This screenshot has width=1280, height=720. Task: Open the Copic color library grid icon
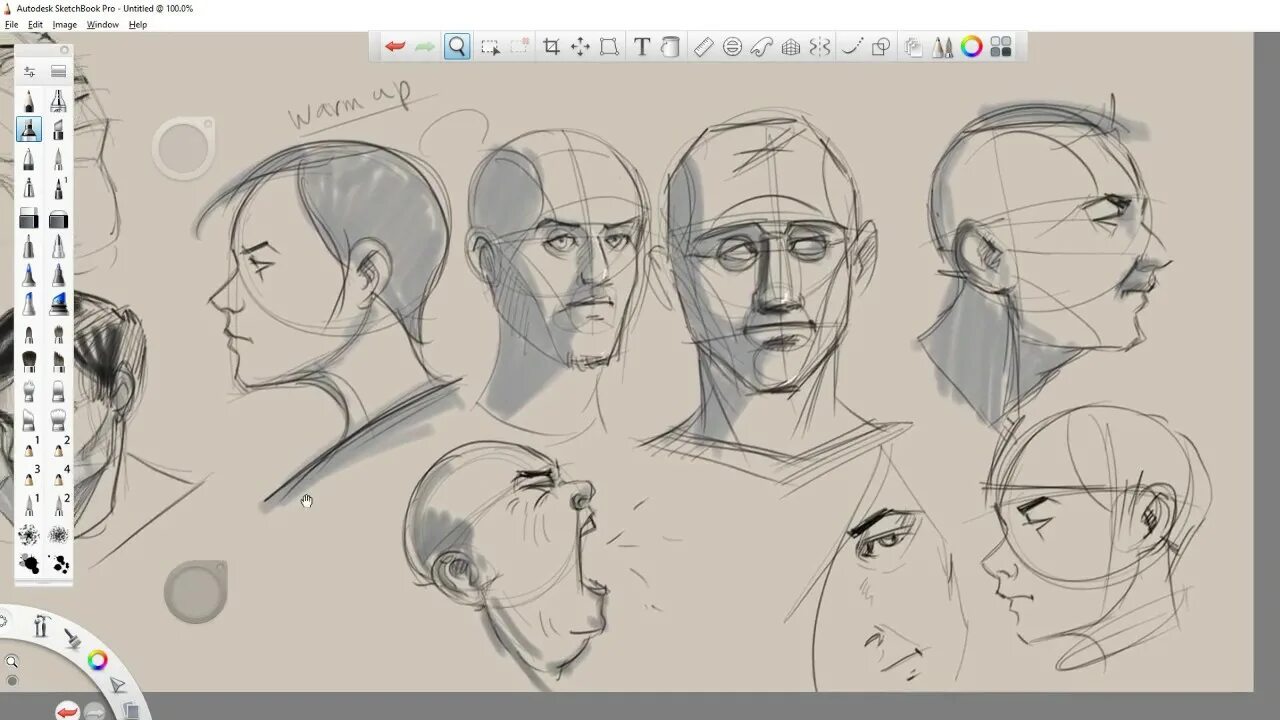(x=1001, y=47)
